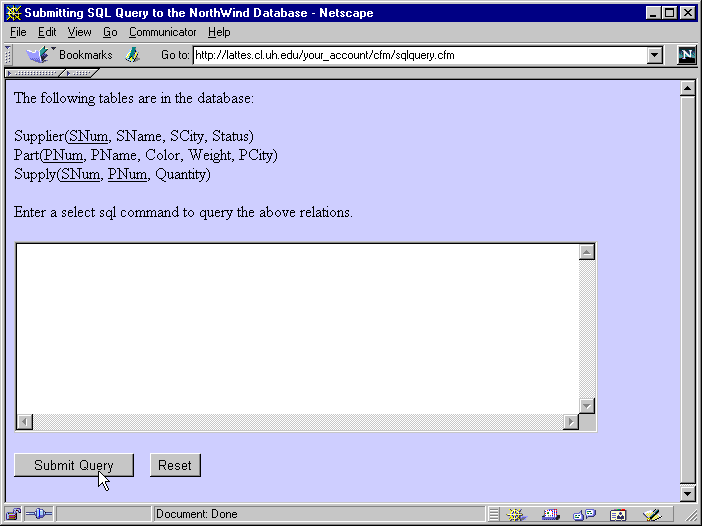Viewport: 702px width, 526px height.
Task: Open Navigator from the component bar icon
Action: (516, 514)
